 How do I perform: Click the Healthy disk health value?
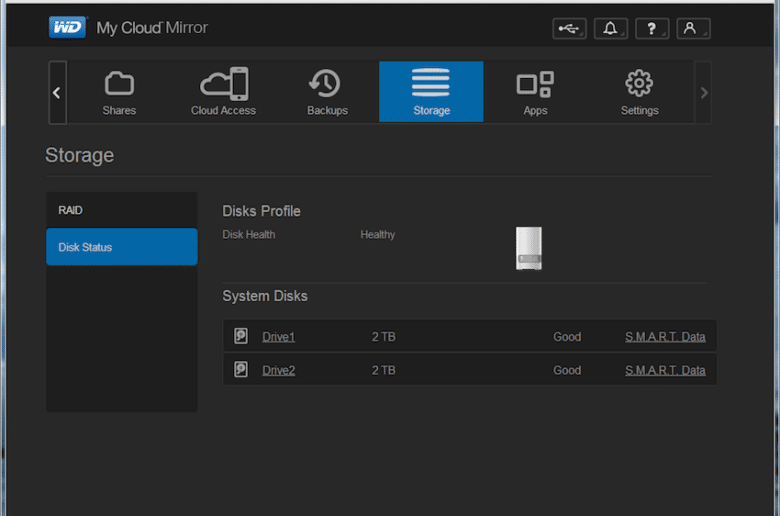[378, 234]
